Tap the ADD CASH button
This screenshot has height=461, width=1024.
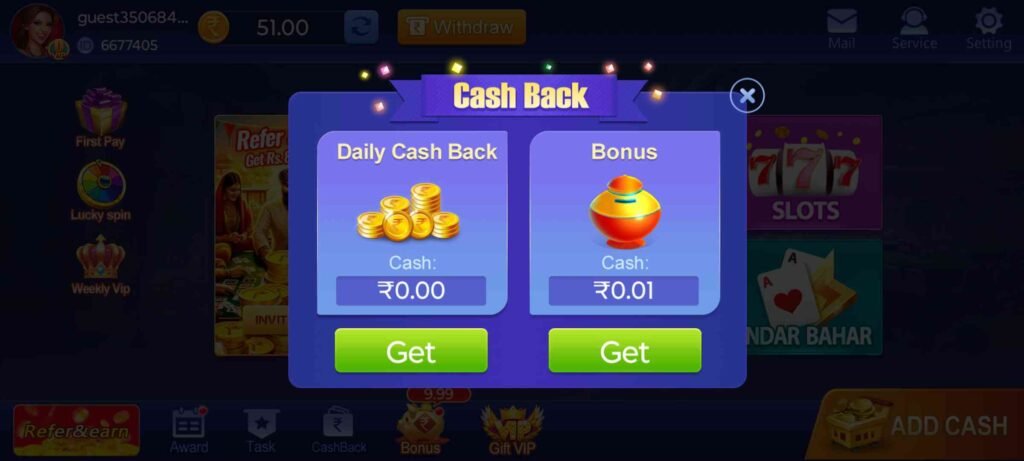point(914,426)
